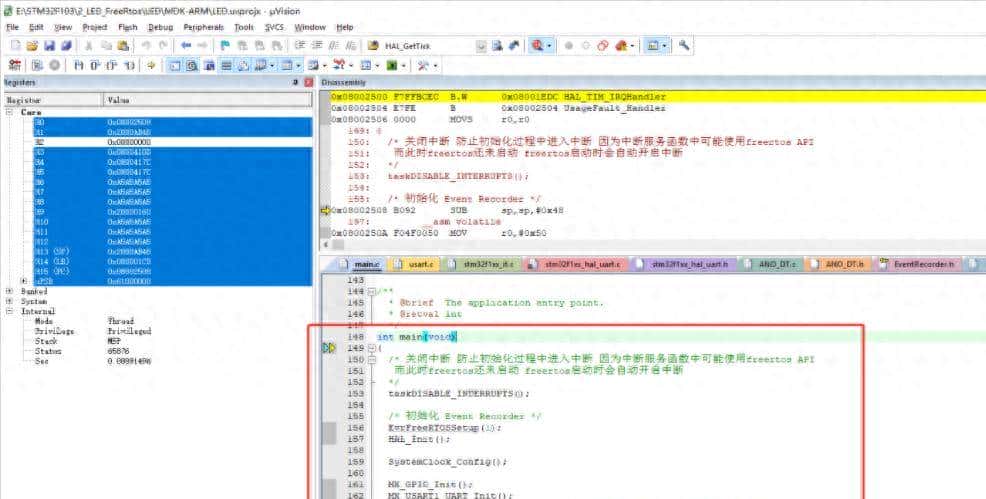Screen dimensions: 986x499
Task: Open Configuration wrench icon
Action: click(684, 46)
